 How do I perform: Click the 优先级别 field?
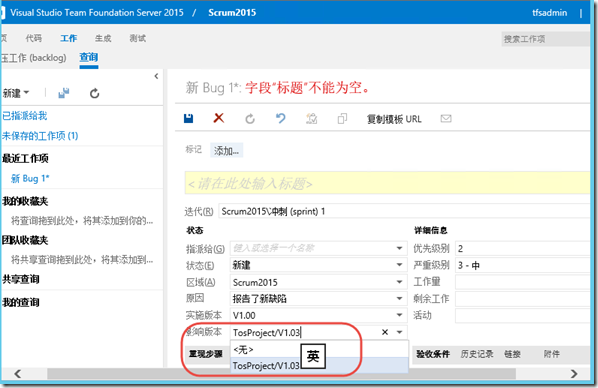pyautogui.click(x=522, y=248)
